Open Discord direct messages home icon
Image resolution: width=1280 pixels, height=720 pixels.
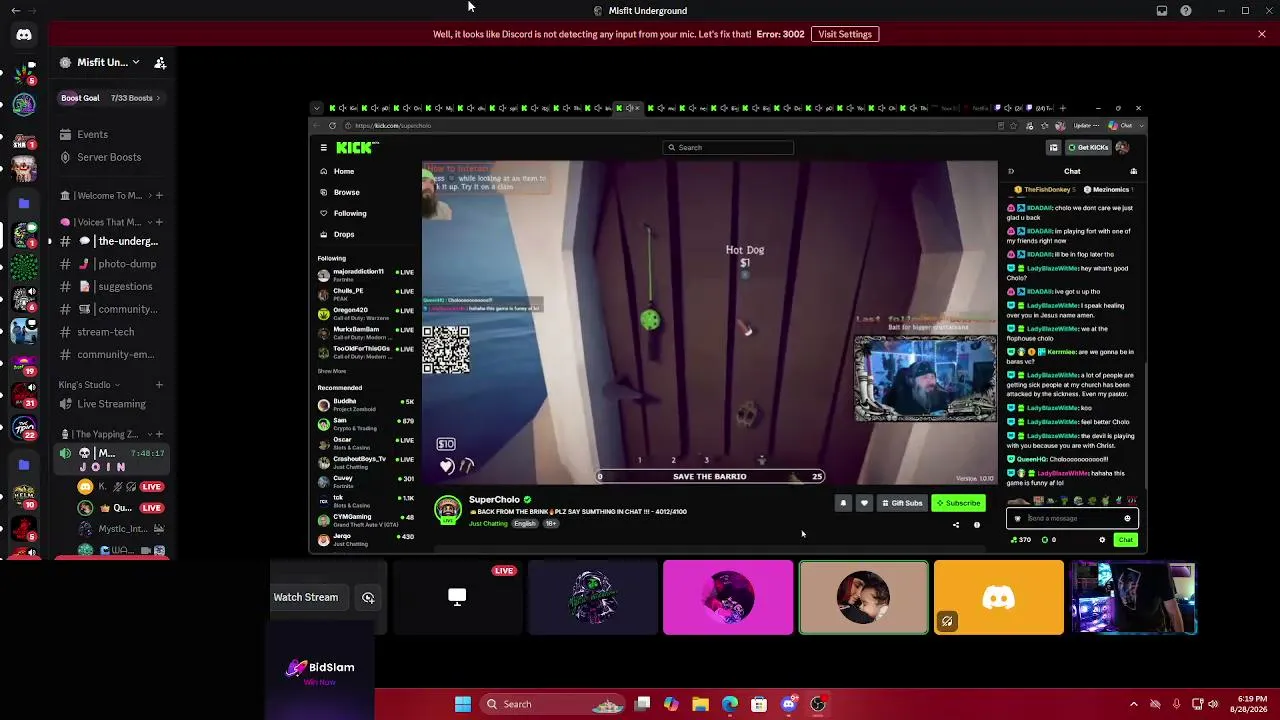click(24, 35)
